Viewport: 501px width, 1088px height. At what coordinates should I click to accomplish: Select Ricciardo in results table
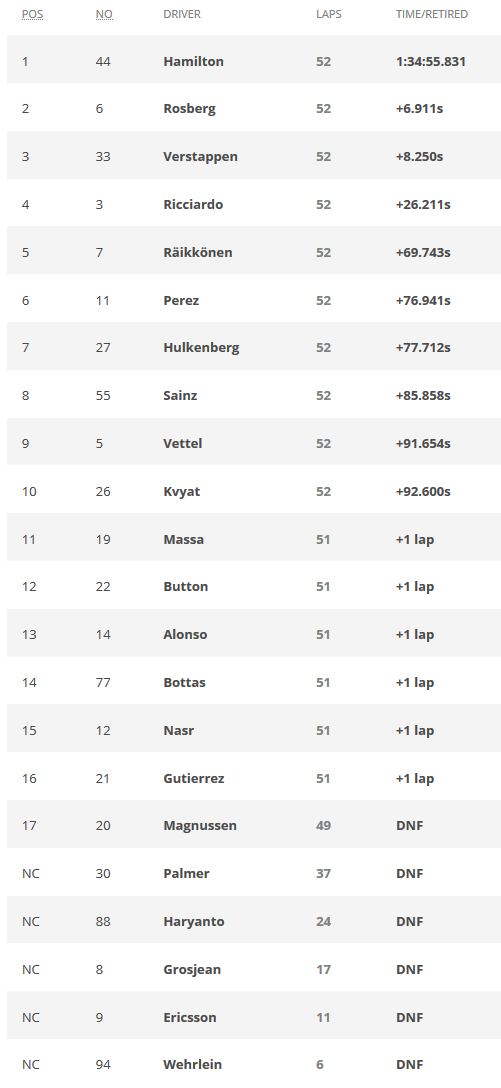pyautogui.click(x=193, y=204)
